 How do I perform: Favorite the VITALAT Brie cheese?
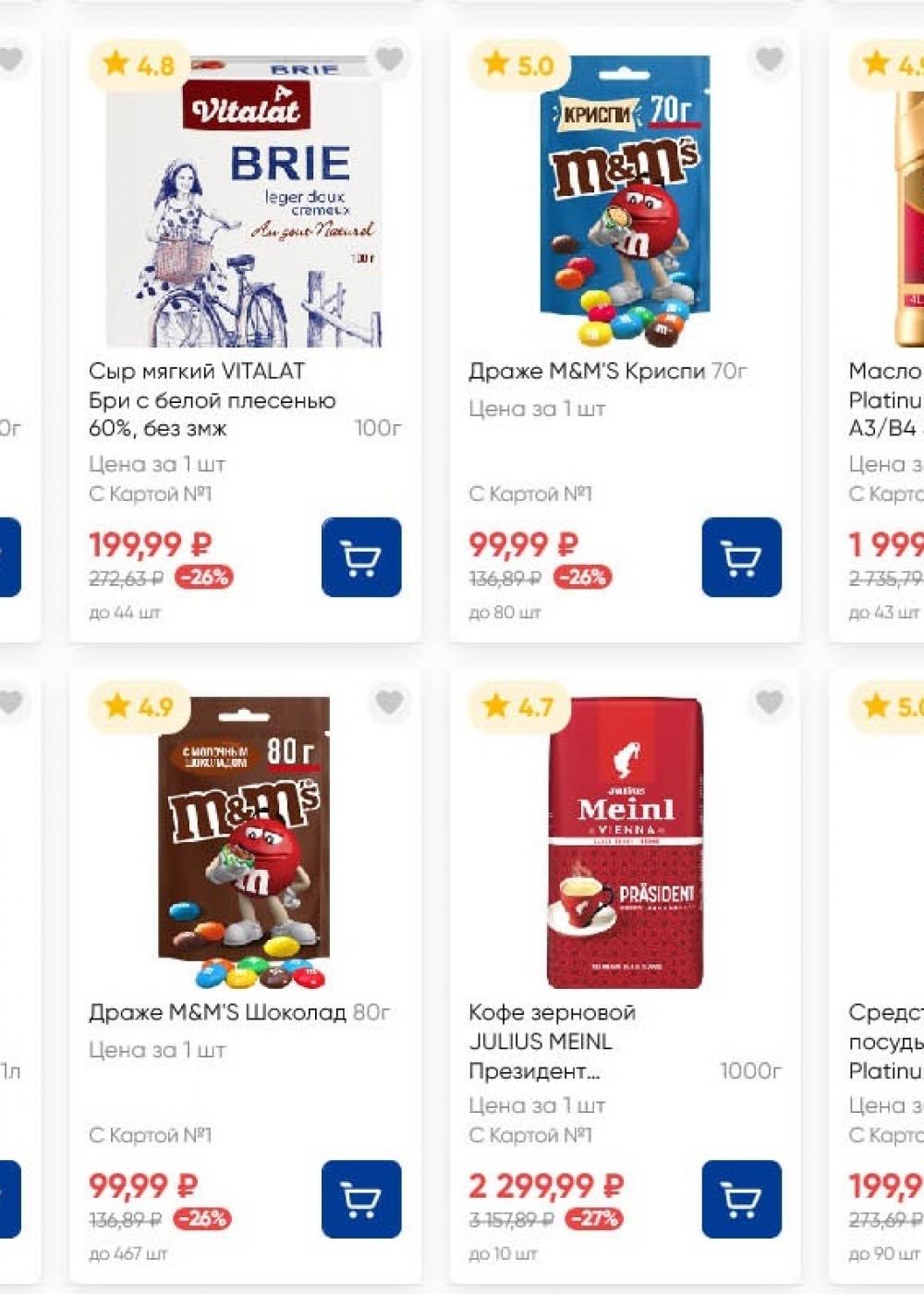(389, 59)
